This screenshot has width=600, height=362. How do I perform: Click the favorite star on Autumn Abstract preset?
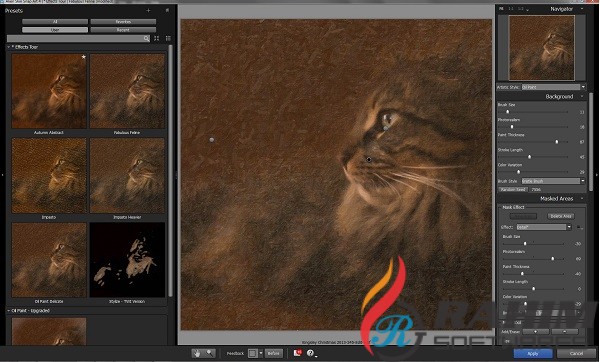click(x=83, y=57)
